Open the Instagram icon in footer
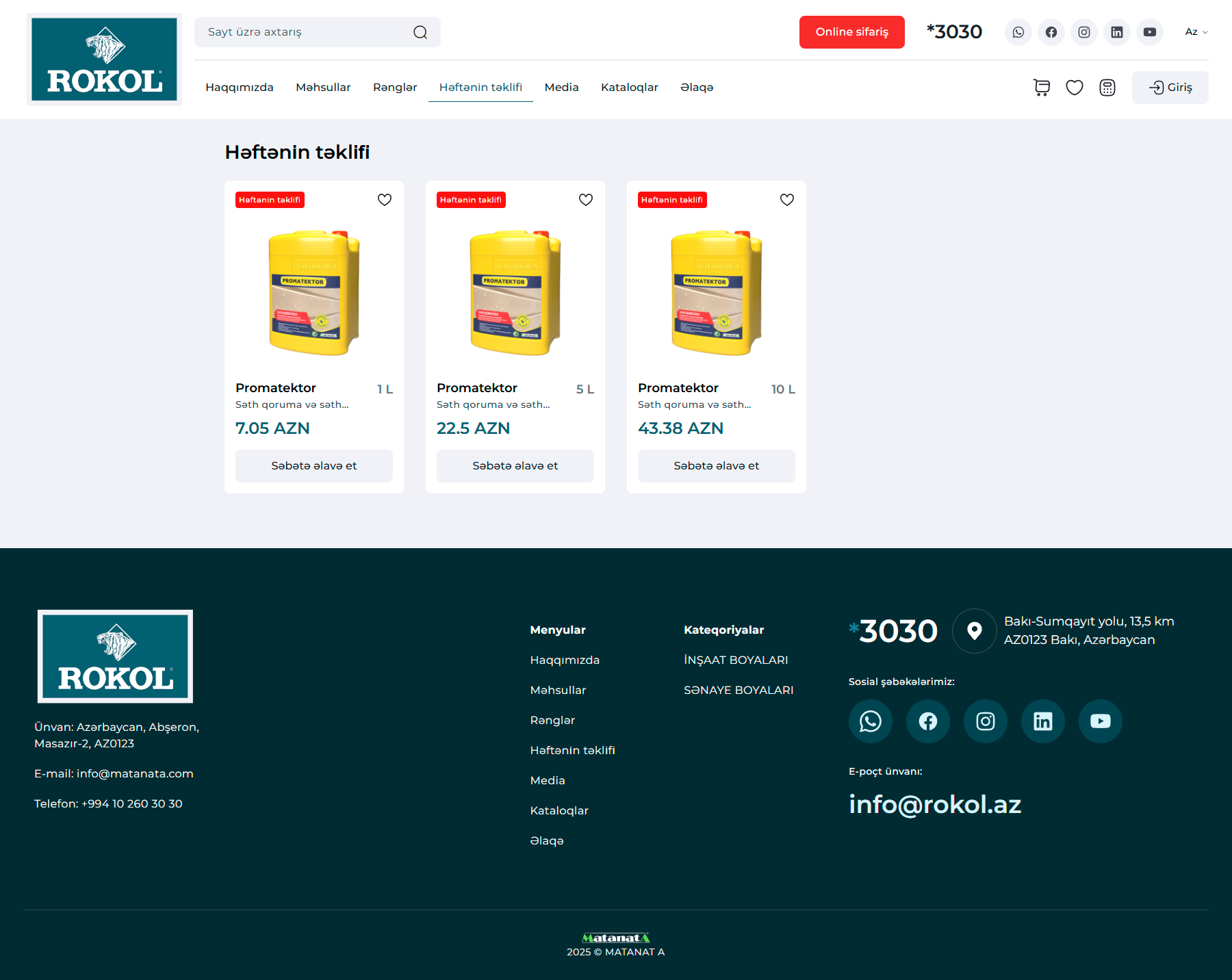This screenshot has width=1232, height=980. [985, 721]
